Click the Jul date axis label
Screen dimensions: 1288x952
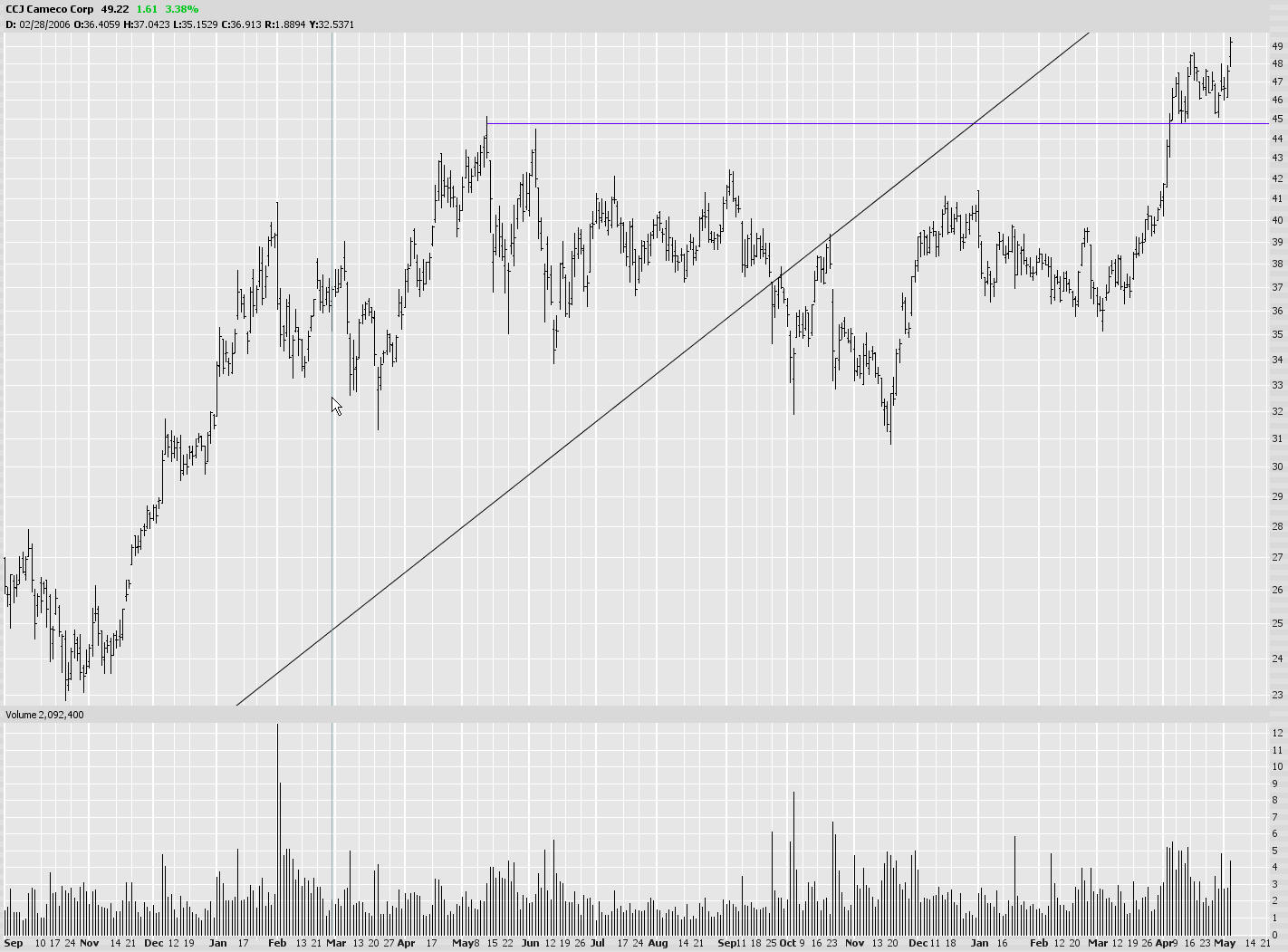click(x=598, y=943)
